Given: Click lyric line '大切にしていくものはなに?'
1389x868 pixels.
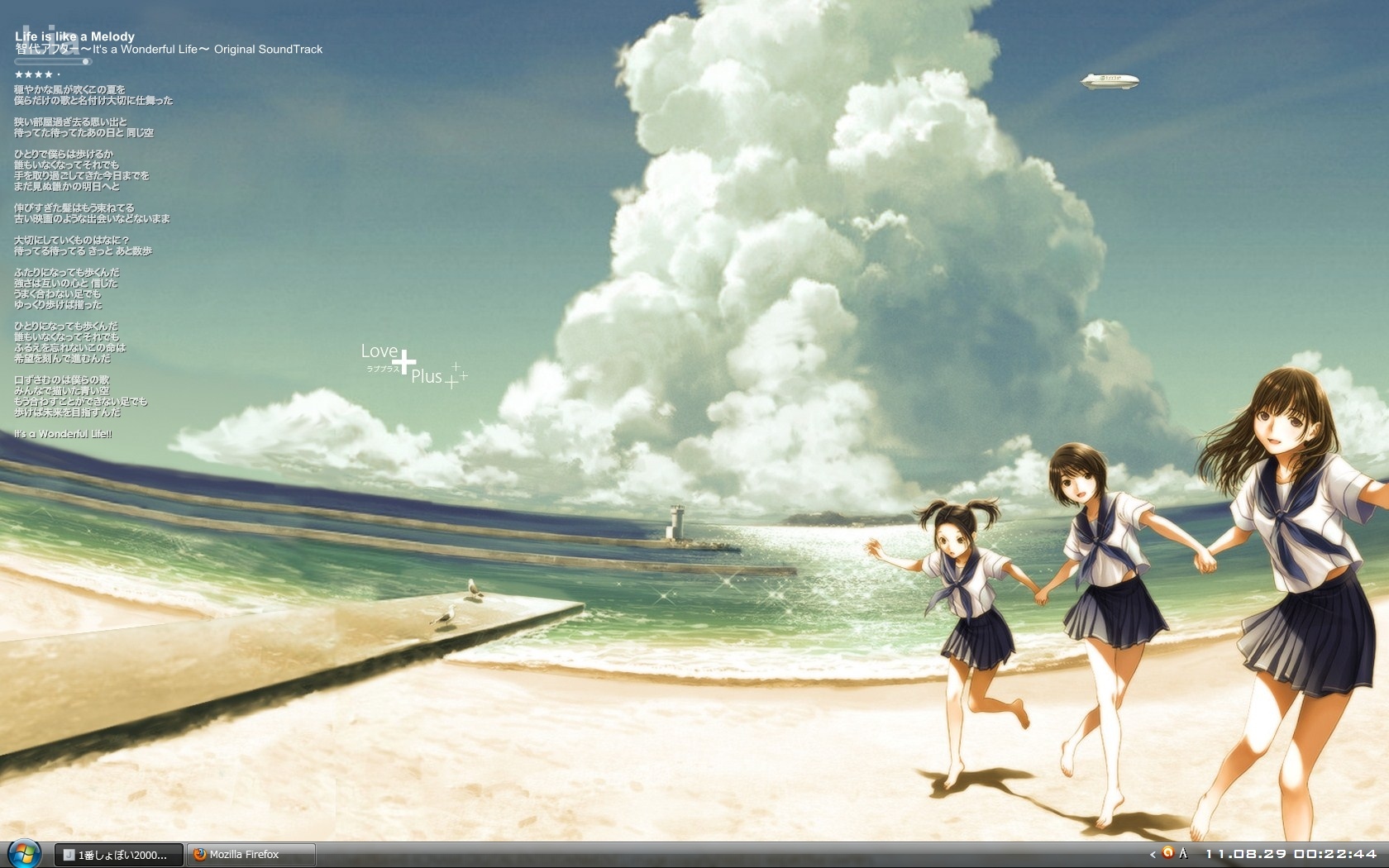Looking at the screenshot, I should click(x=71, y=240).
